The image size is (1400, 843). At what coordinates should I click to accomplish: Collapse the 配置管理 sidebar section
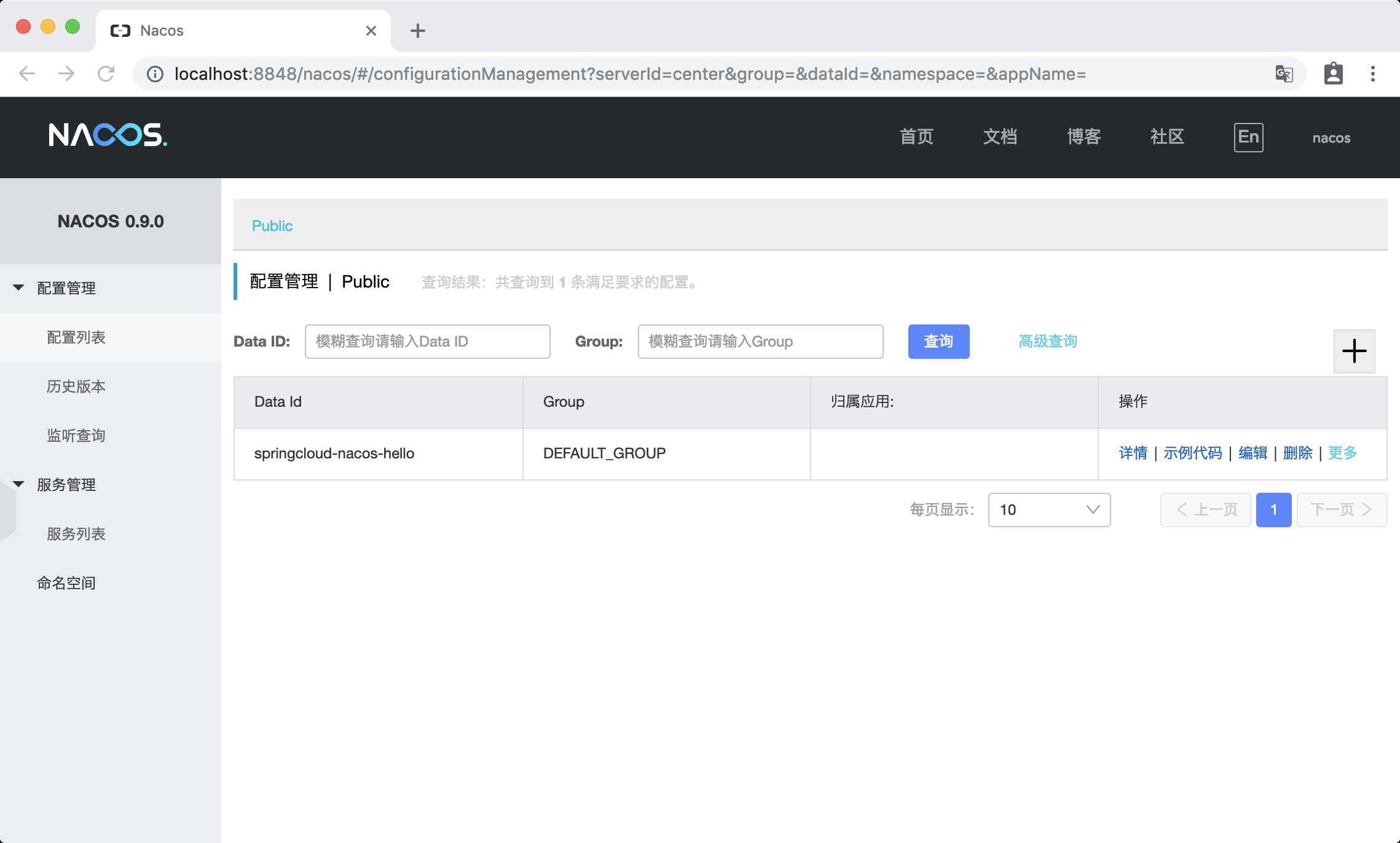point(19,288)
